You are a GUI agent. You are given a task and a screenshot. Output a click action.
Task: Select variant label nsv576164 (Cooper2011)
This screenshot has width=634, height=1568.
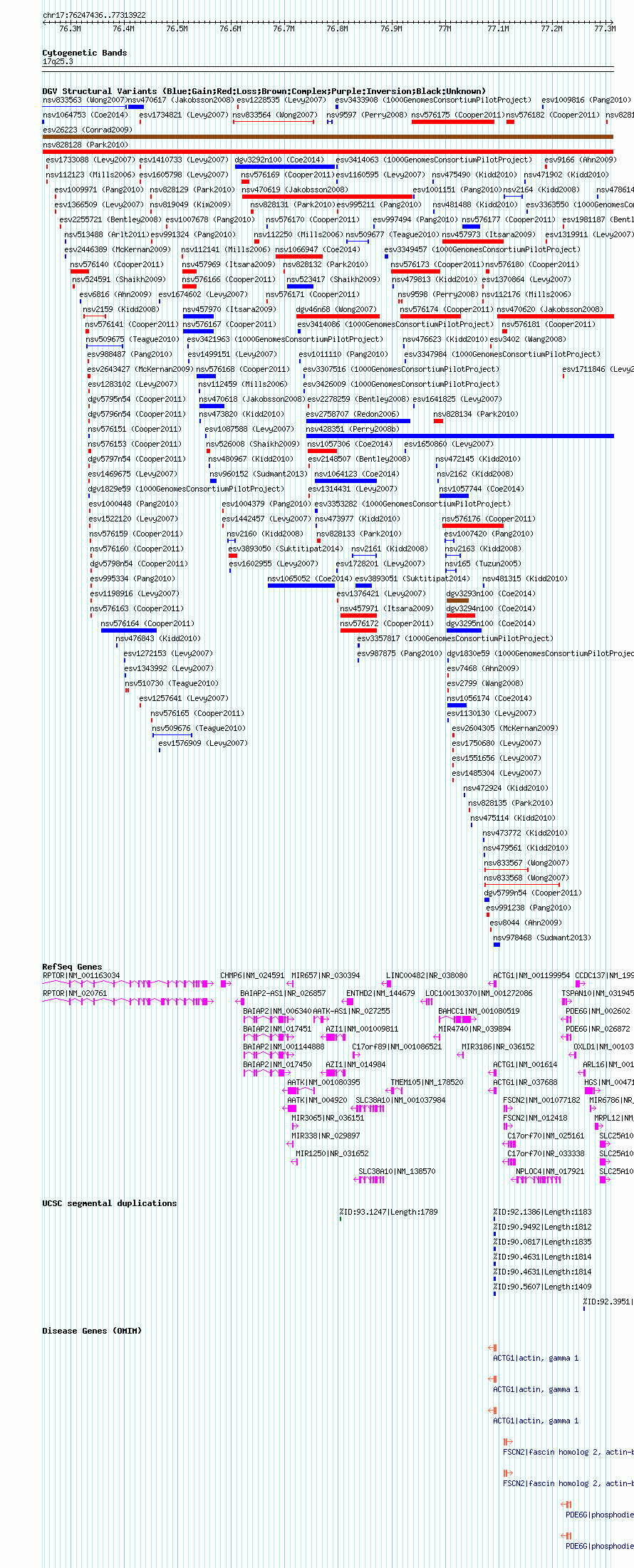tap(147, 623)
